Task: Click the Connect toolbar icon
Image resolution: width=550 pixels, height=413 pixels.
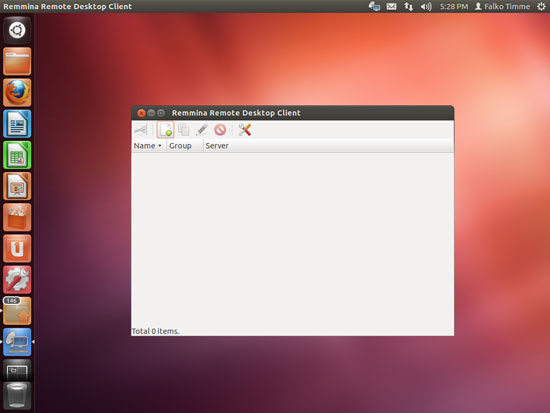Action: (141, 130)
